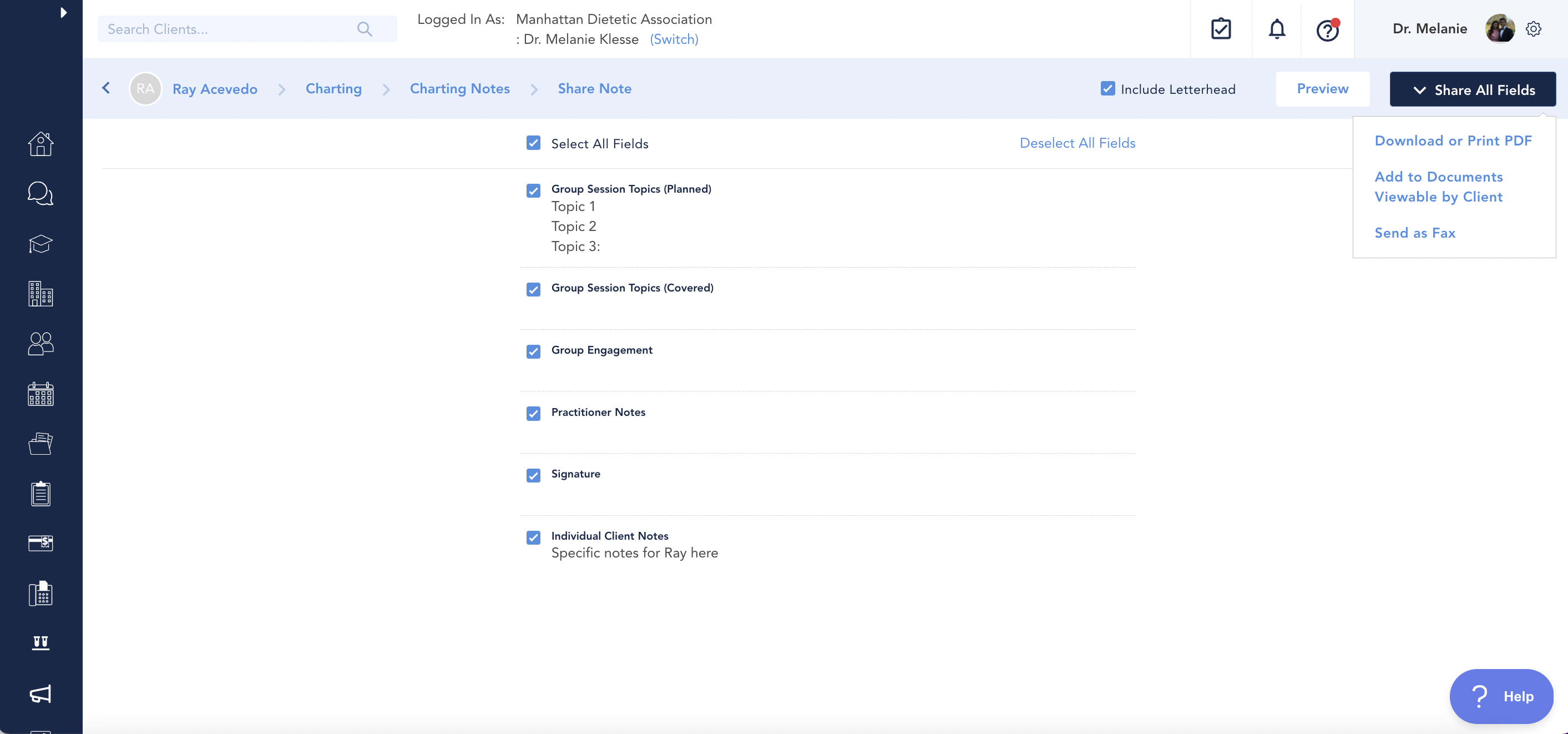1568x734 pixels.
Task: Expand the Share All Fields dropdown
Action: point(1473,89)
